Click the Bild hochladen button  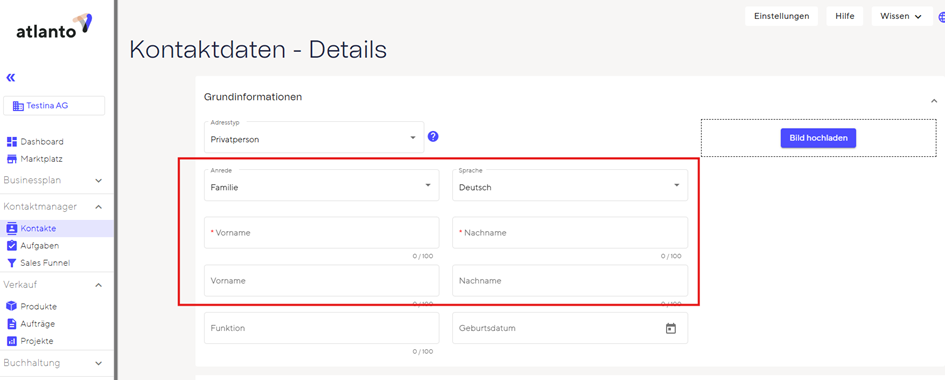(818, 138)
